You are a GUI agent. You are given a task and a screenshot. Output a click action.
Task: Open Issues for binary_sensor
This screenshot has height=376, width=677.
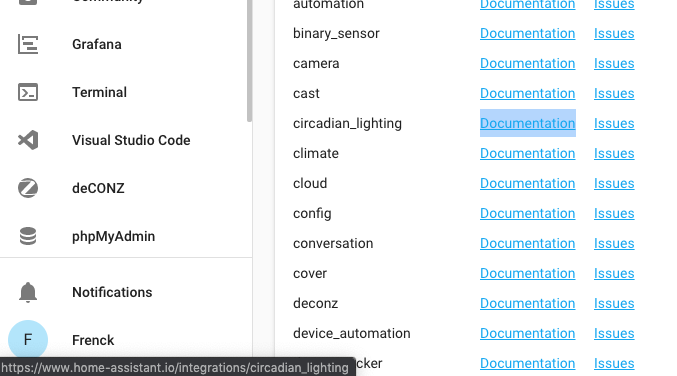pos(614,33)
